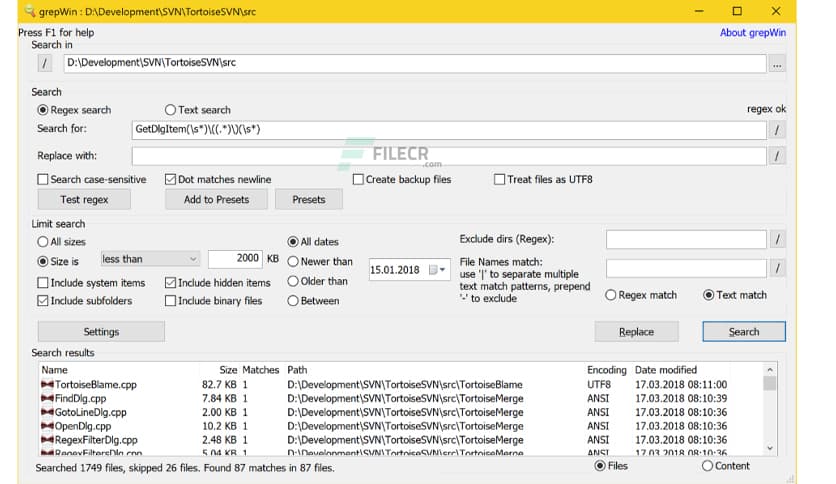836x484 pixels.
Task: Toggle Dot matches newline checkbox
Action: coord(171,180)
